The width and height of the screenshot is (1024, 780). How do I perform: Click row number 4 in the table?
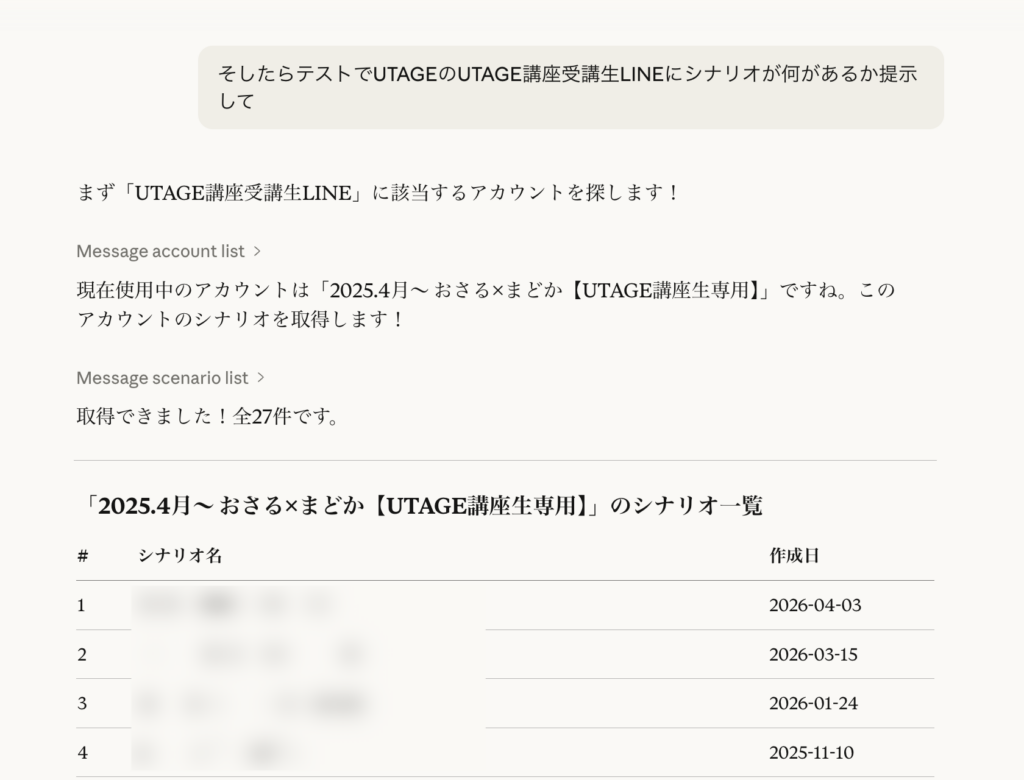[82, 752]
